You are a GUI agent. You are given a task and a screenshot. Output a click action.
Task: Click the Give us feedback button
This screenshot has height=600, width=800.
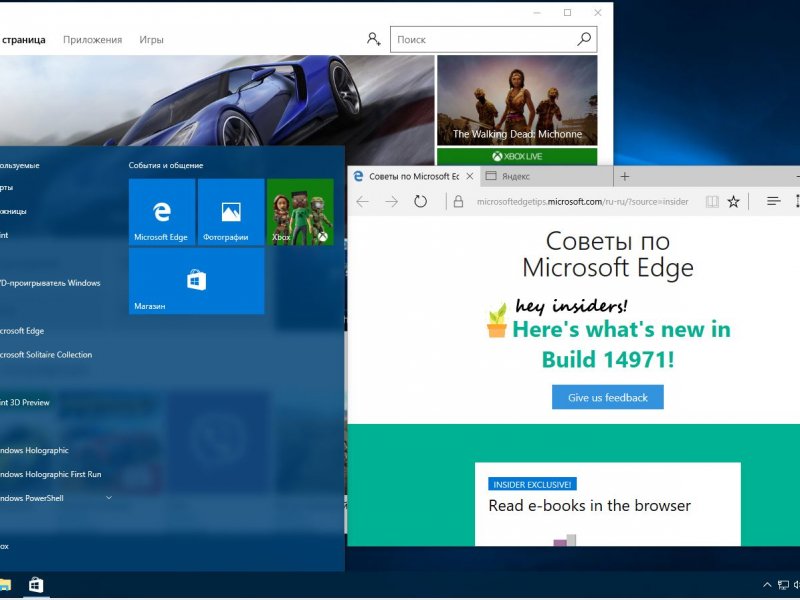tap(607, 397)
